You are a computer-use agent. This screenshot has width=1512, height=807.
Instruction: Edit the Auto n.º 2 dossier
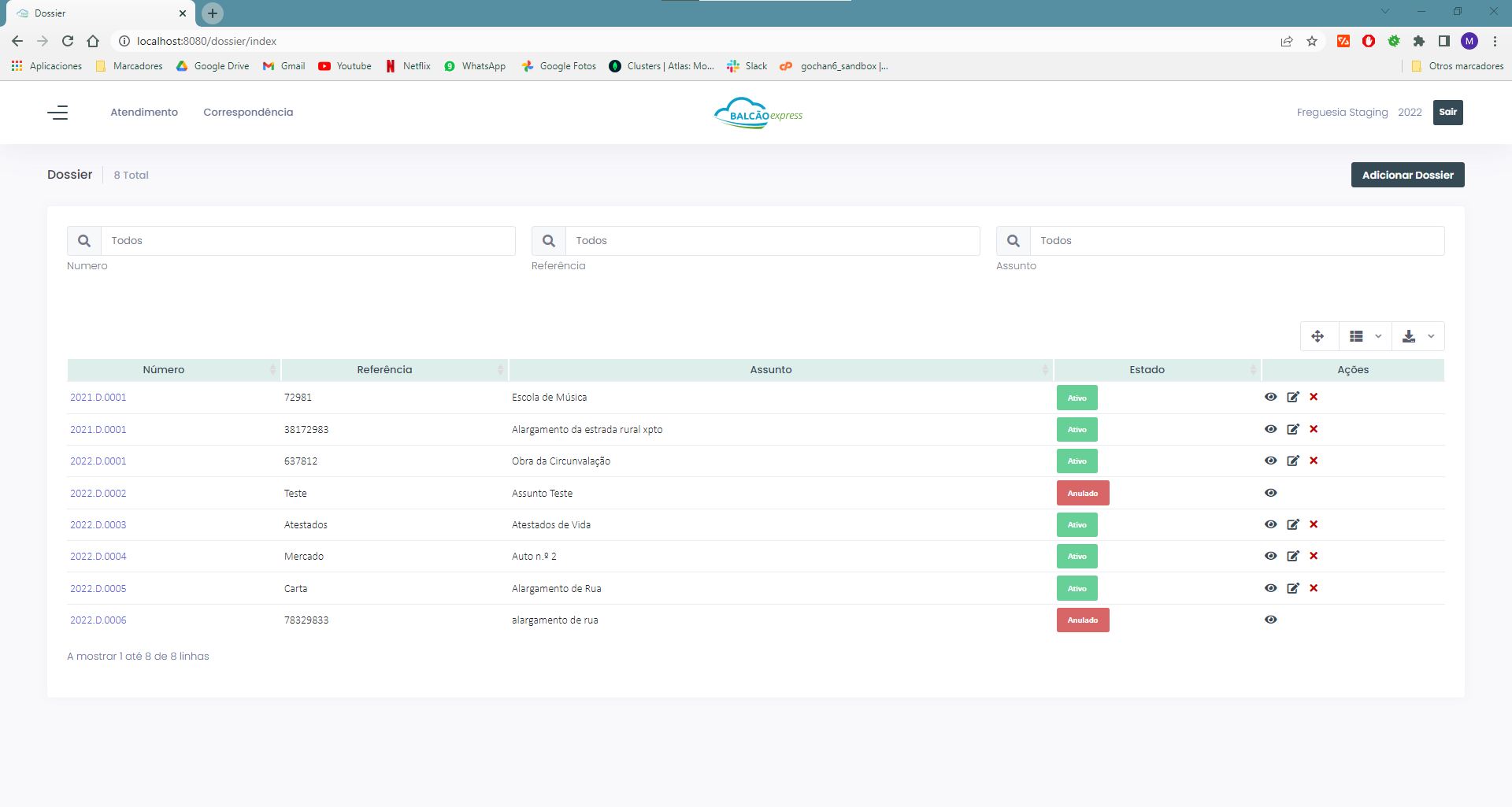[1292, 556]
